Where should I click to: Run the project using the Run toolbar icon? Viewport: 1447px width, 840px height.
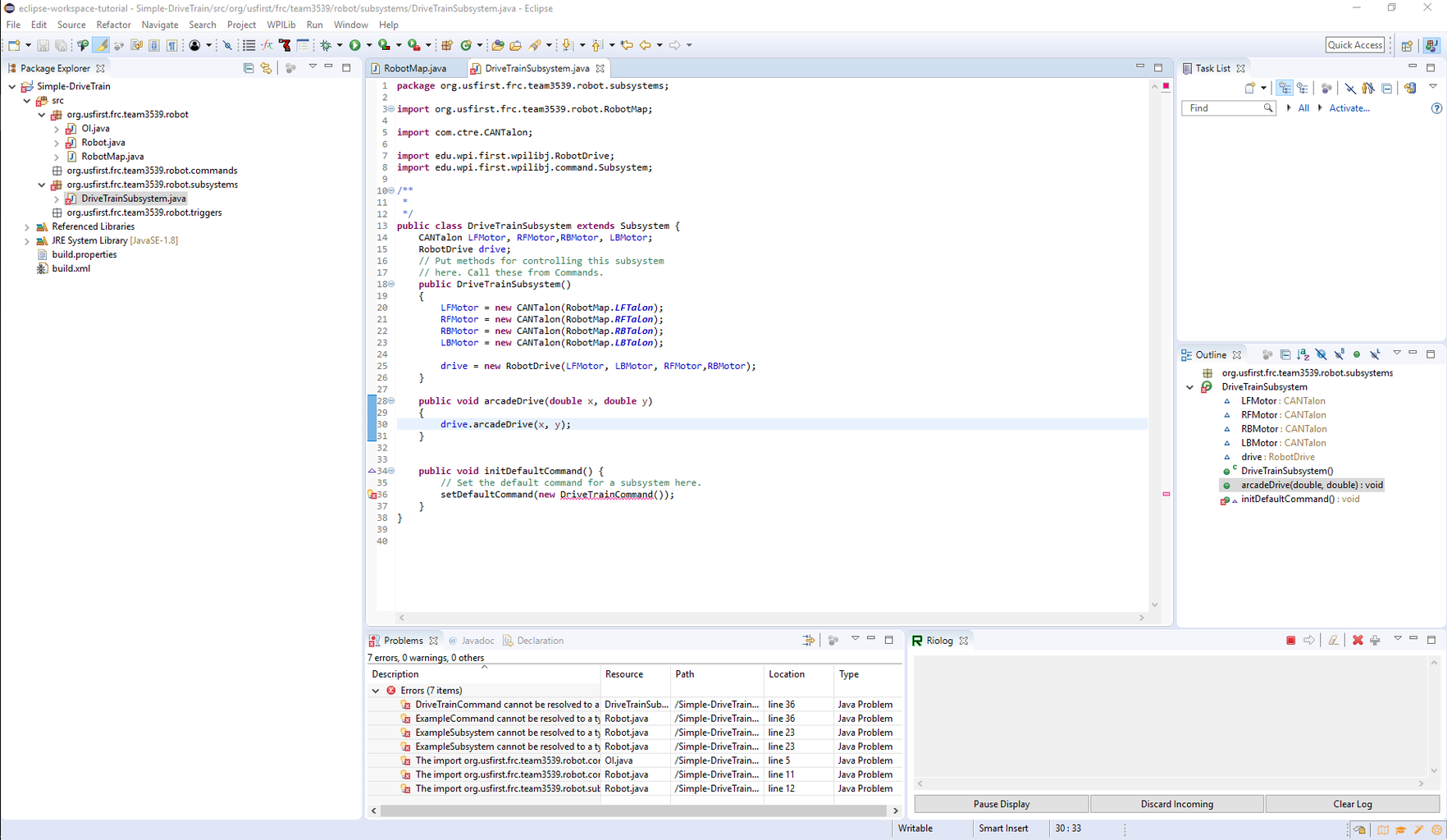[x=356, y=45]
